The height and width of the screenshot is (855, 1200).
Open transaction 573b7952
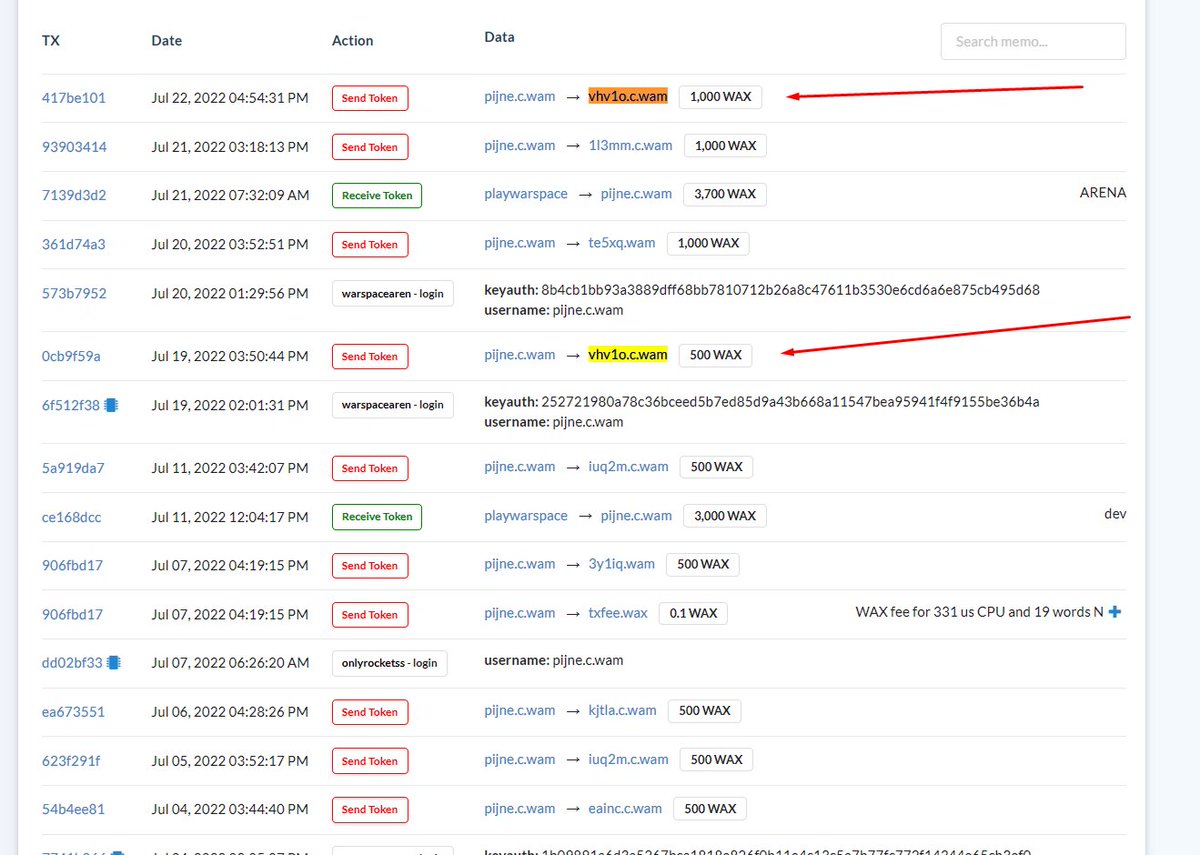(x=74, y=293)
